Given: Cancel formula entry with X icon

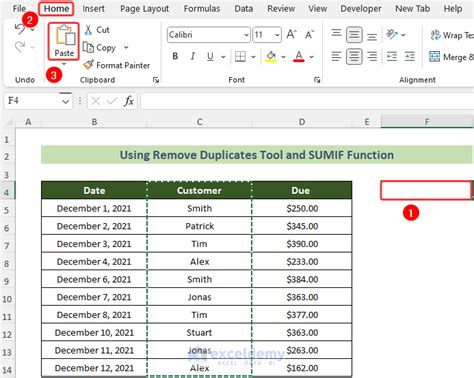Looking at the screenshot, I should tap(96, 101).
